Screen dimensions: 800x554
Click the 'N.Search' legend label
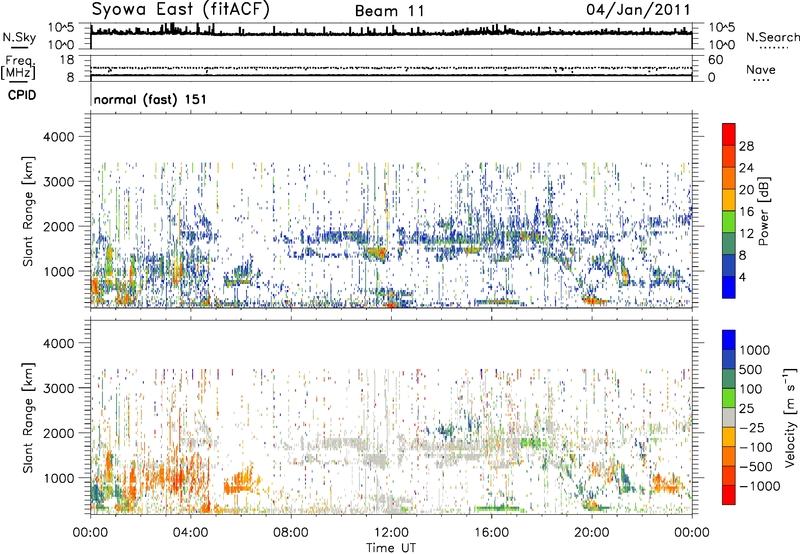[772, 37]
